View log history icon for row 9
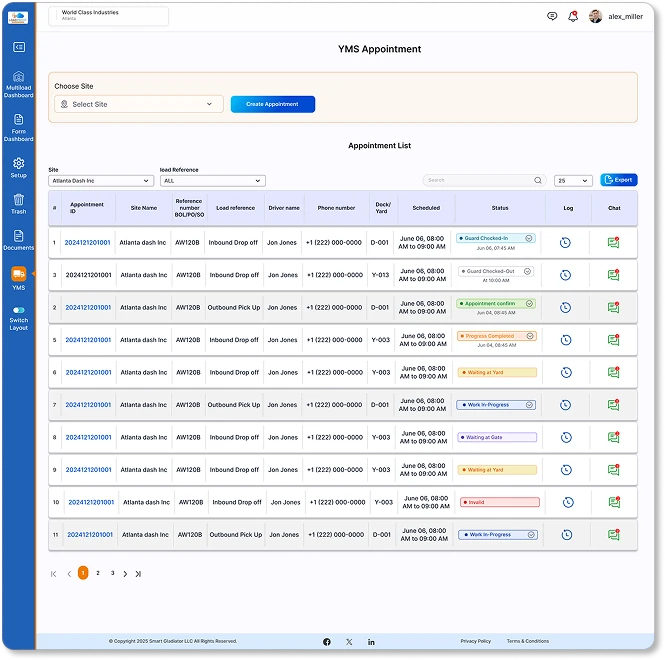This screenshot has width=665, height=660. pyautogui.click(x=566, y=470)
